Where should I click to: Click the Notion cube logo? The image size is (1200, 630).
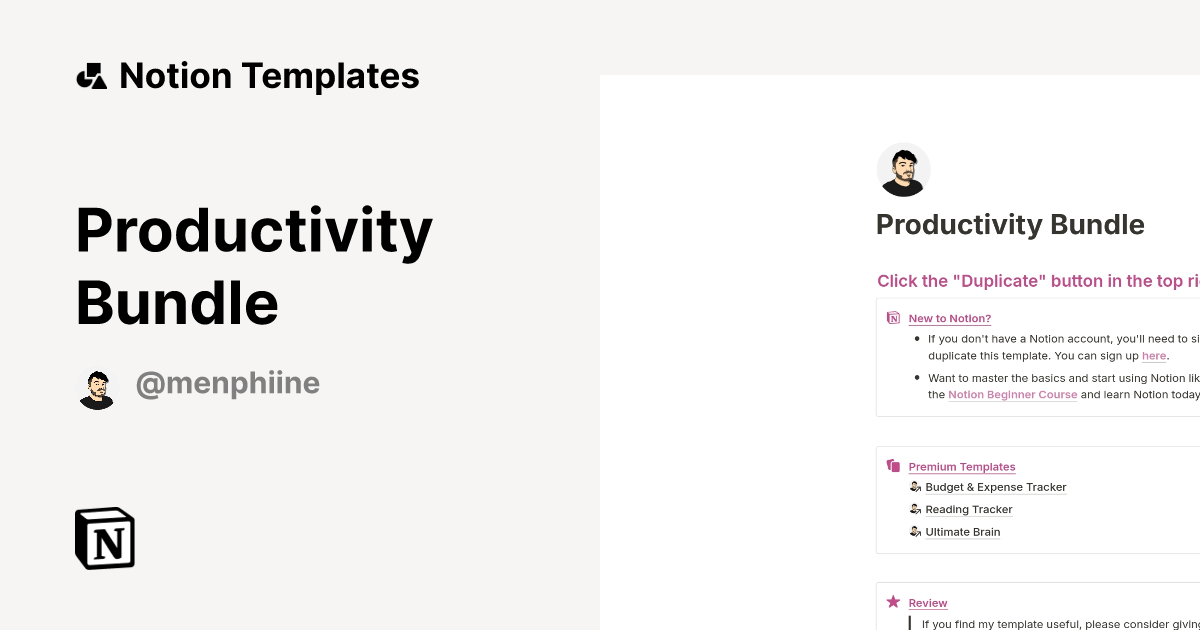[105, 538]
